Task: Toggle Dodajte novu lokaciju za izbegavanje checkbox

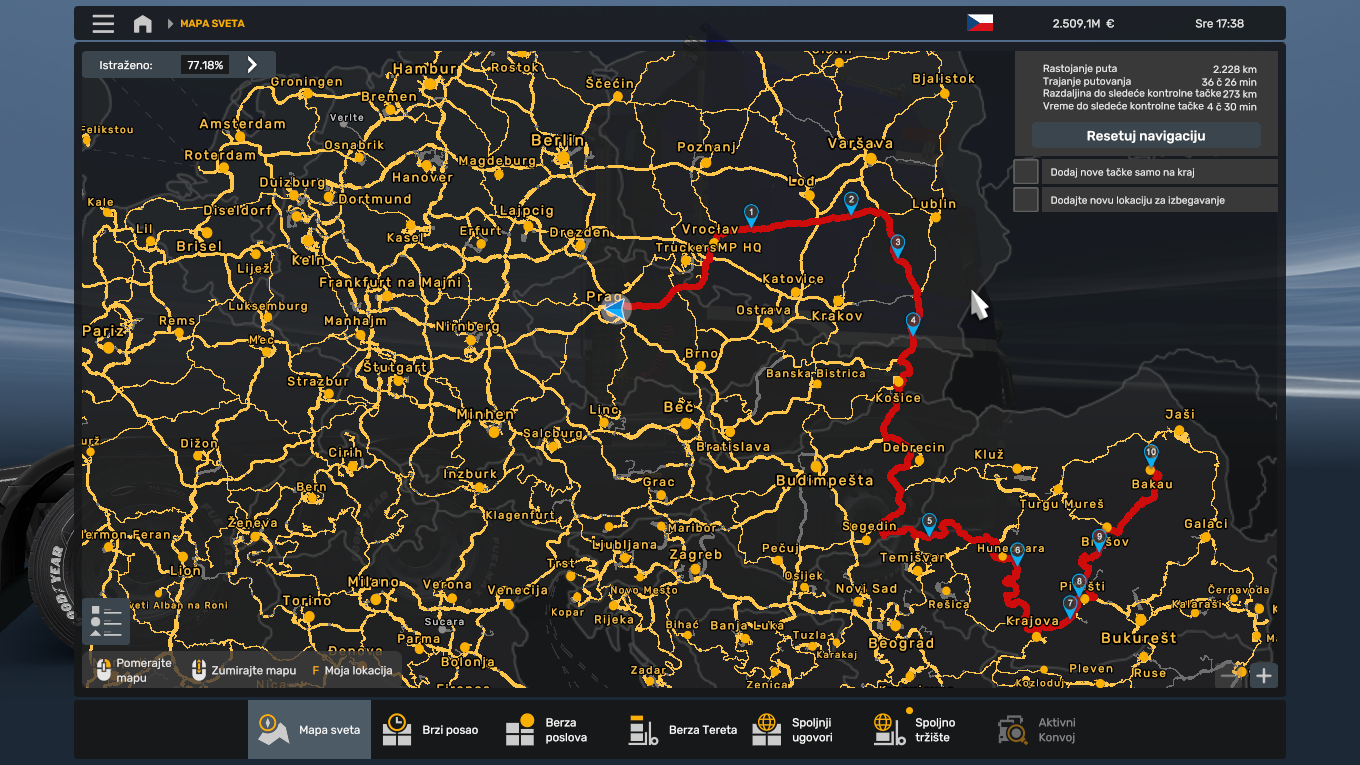Action: 1026,200
